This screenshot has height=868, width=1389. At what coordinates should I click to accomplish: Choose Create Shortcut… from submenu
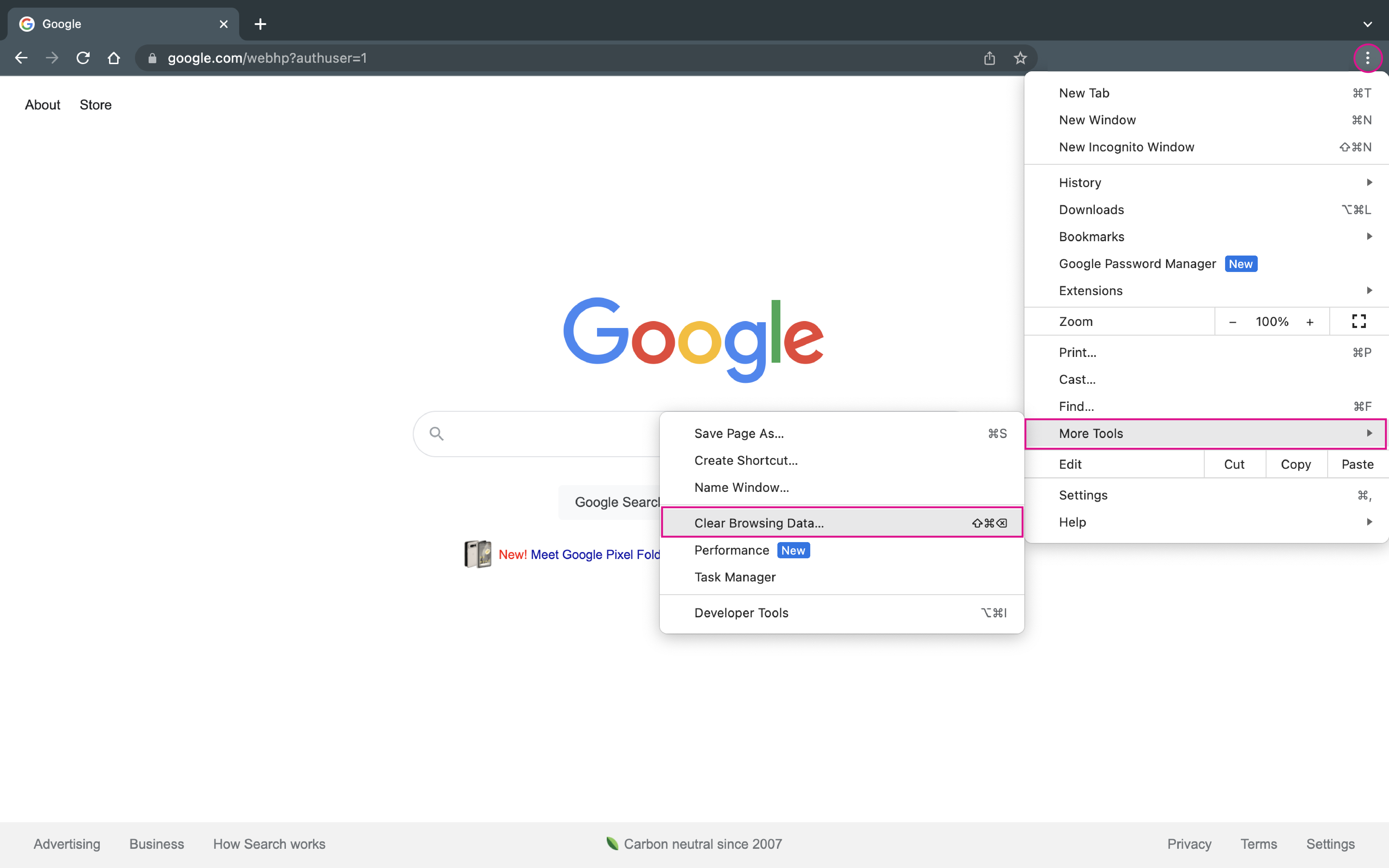[842, 460]
